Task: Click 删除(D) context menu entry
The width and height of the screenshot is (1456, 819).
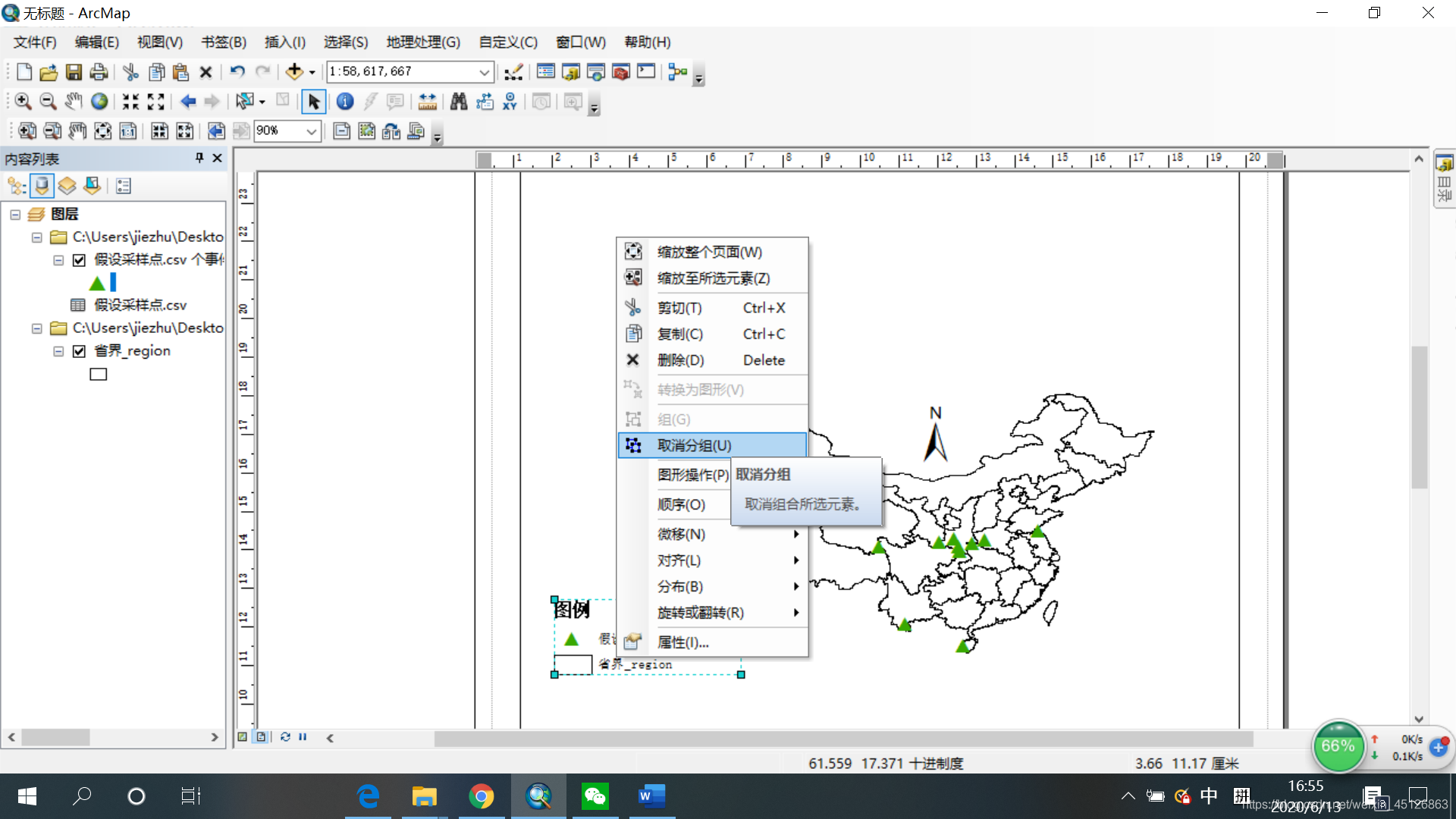Action: (680, 360)
